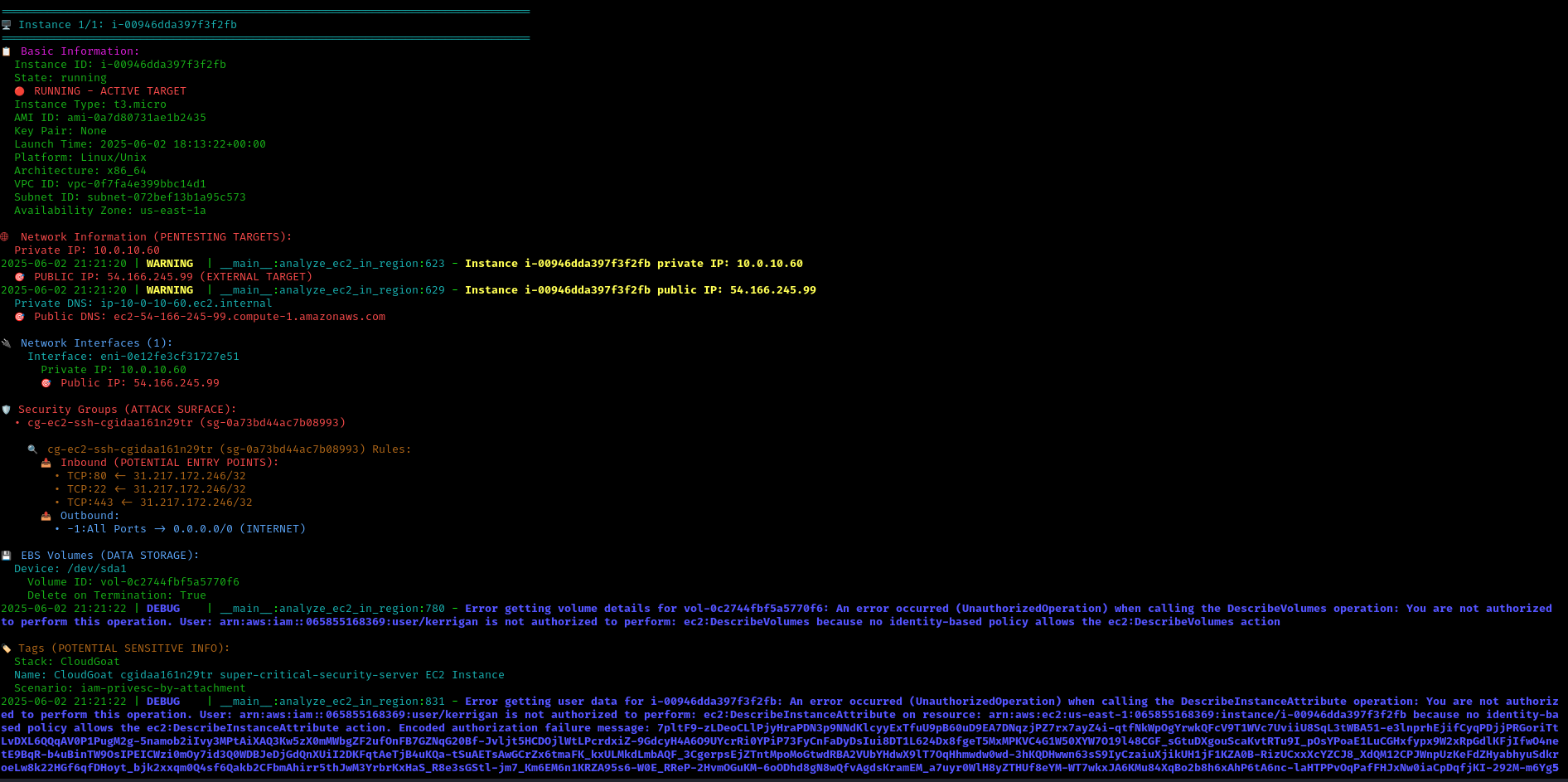
Task: Click the Launch Time 2025-06-02 18:13:22 line
Action: [140, 144]
